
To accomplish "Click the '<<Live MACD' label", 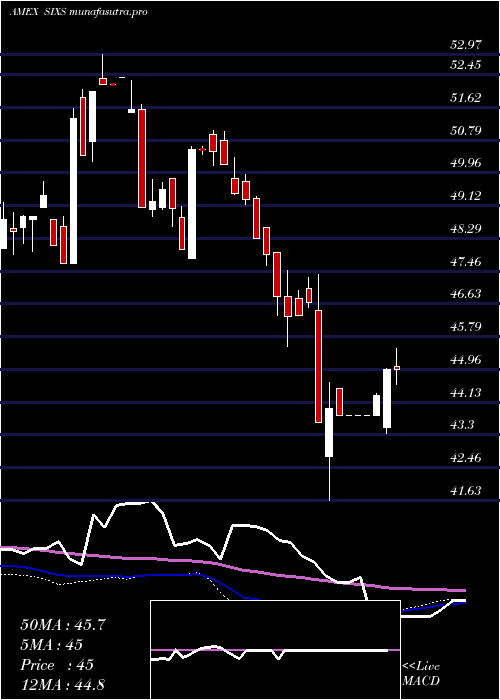I will [421, 674].
